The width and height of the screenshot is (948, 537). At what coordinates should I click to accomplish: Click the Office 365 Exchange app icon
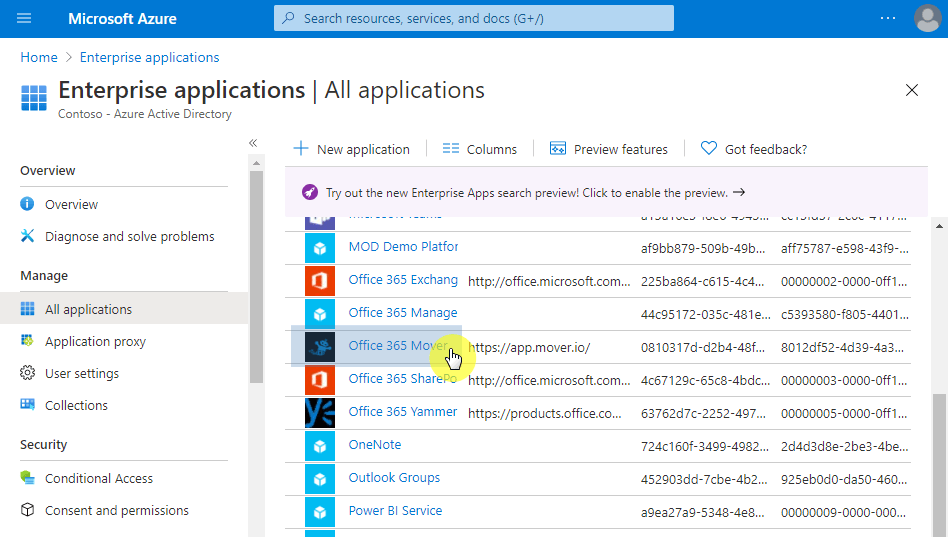coord(320,281)
